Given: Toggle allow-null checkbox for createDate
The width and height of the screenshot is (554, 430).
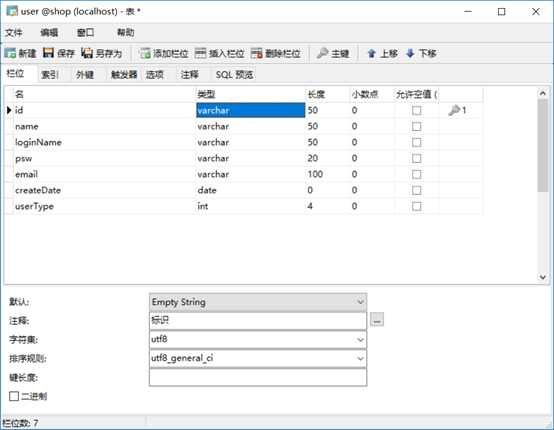Looking at the screenshot, I should [417, 190].
